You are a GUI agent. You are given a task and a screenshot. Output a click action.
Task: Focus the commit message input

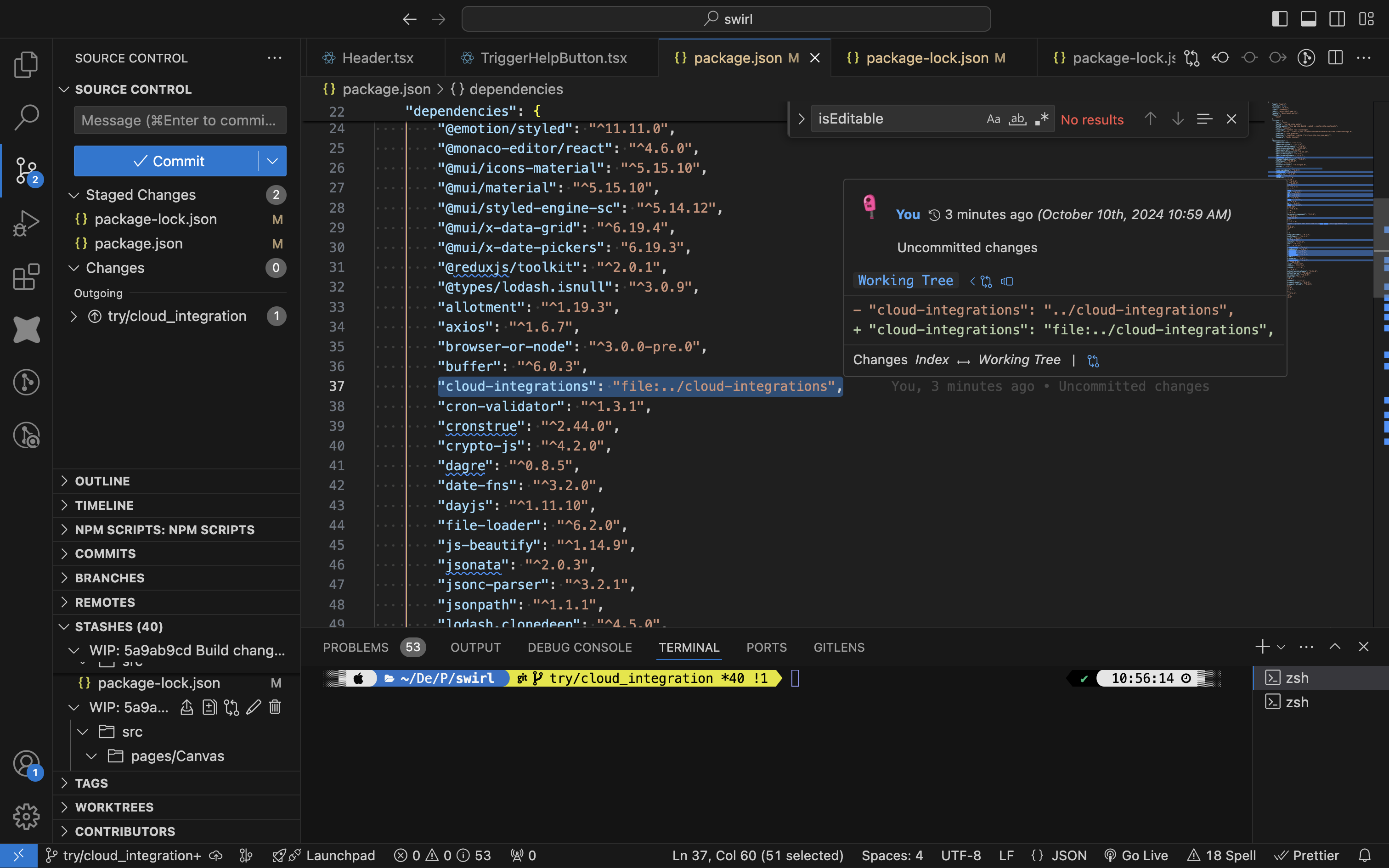click(180, 120)
